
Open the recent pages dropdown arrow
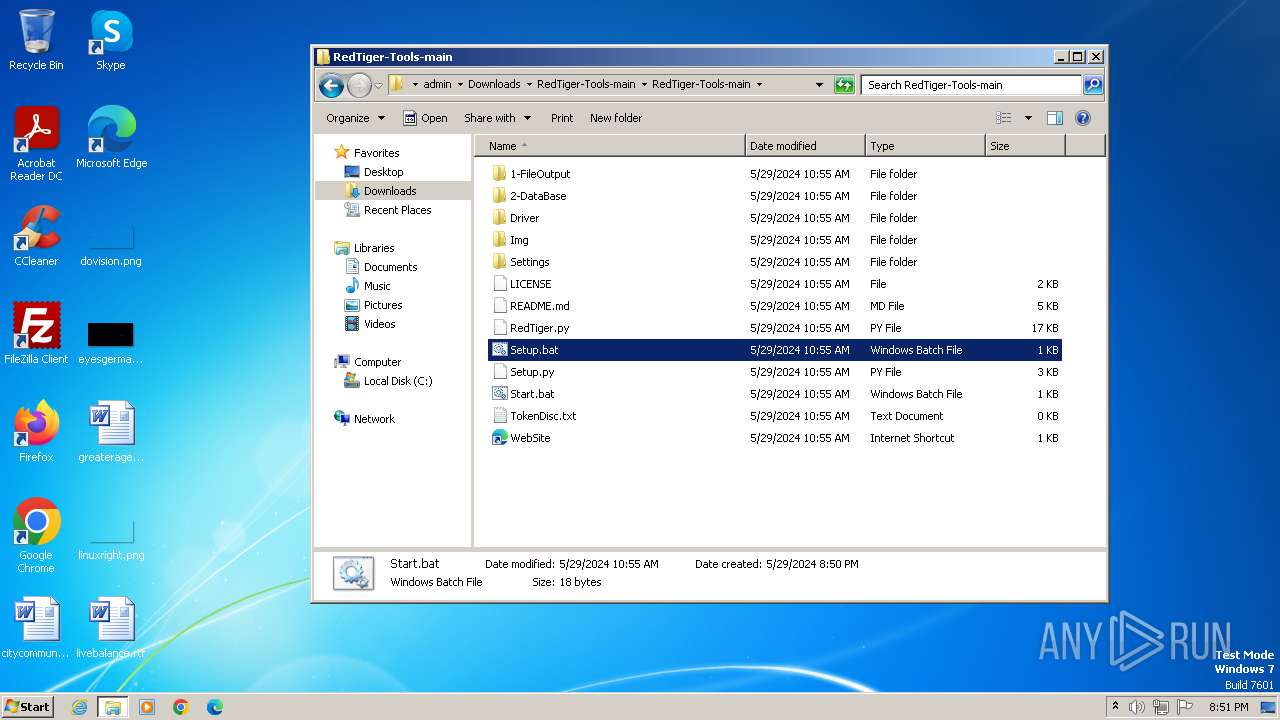tap(378, 85)
